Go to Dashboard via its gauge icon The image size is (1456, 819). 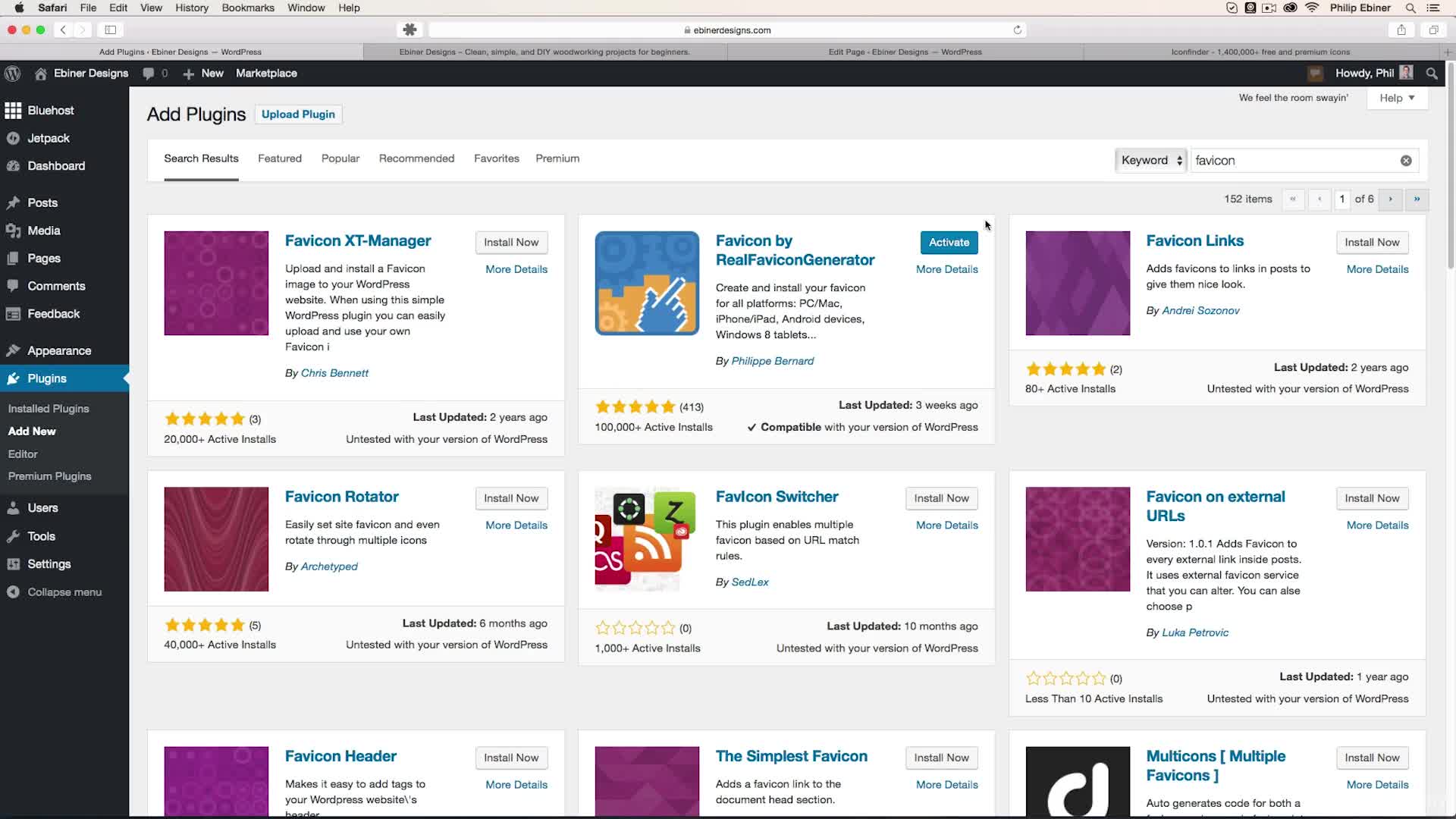13,166
